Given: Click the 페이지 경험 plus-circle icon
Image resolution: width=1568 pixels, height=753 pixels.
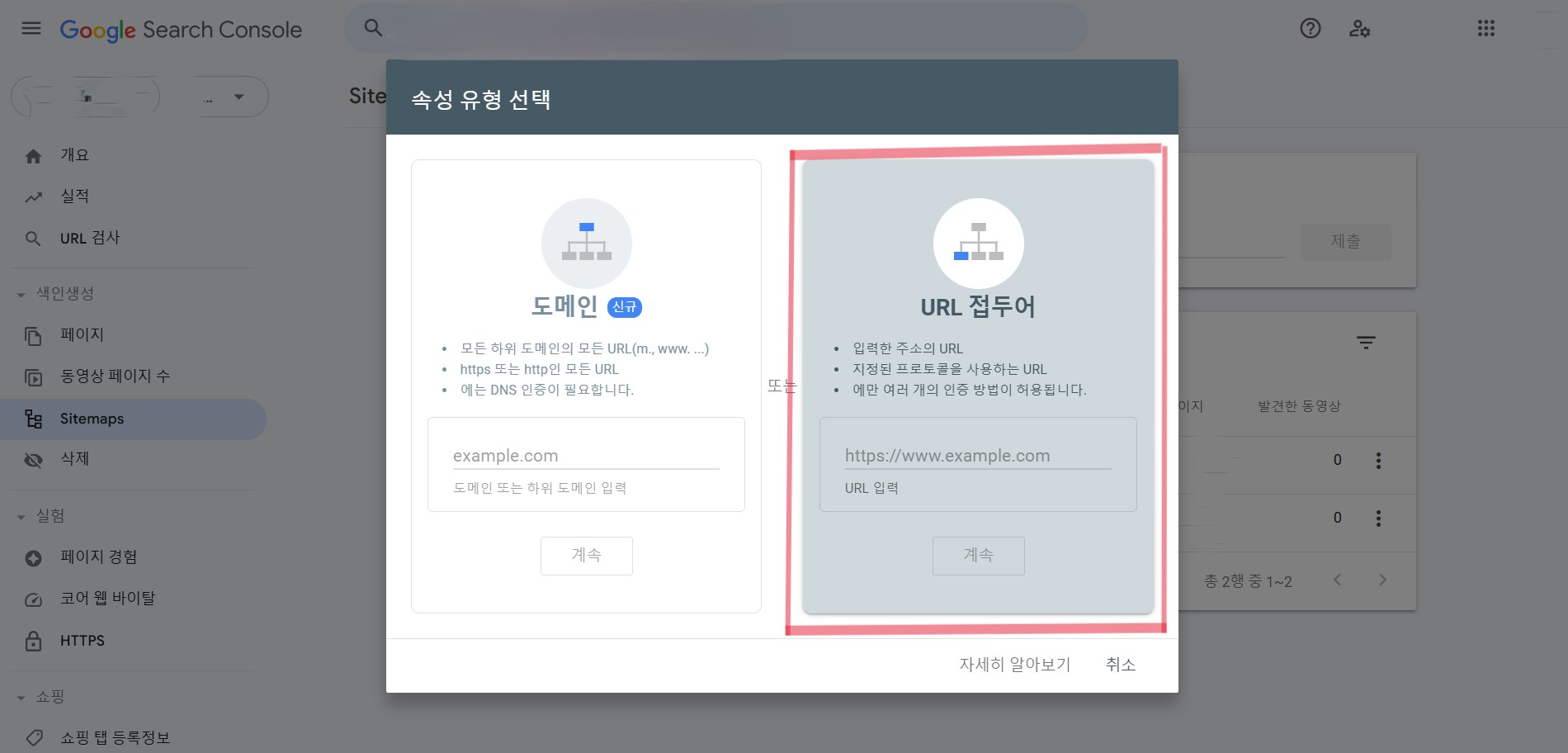Looking at the screenshot, I should click(33, 558).
